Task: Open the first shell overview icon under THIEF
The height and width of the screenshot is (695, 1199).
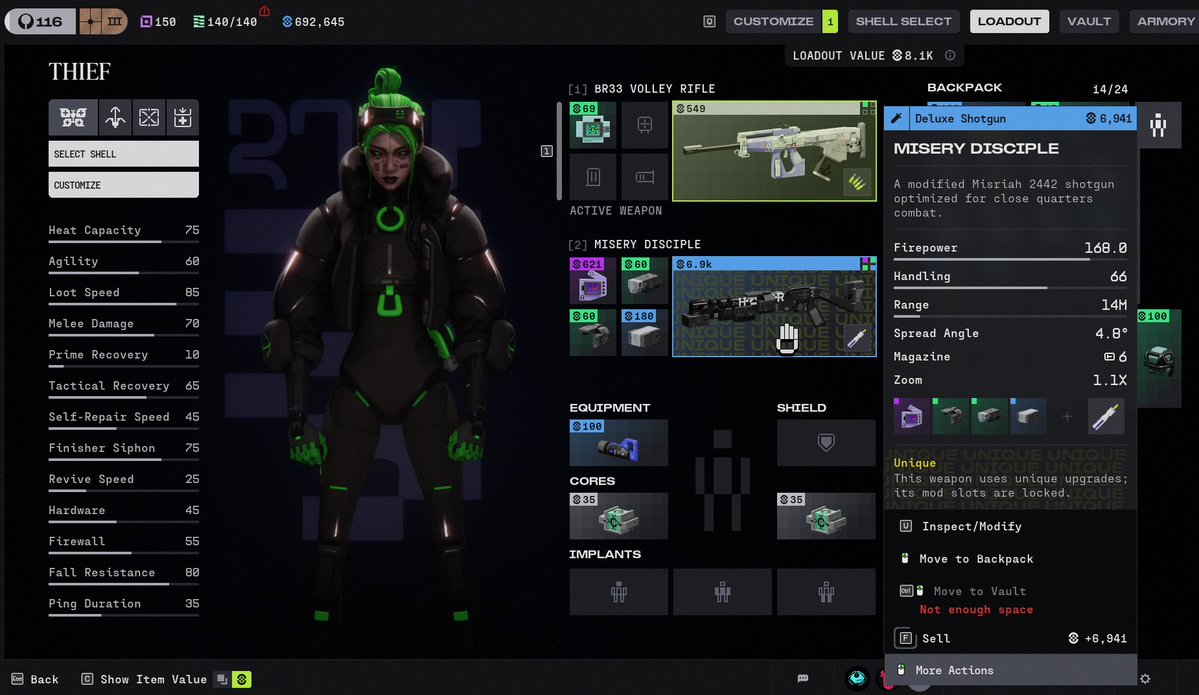Action: [x=73, y=117]
